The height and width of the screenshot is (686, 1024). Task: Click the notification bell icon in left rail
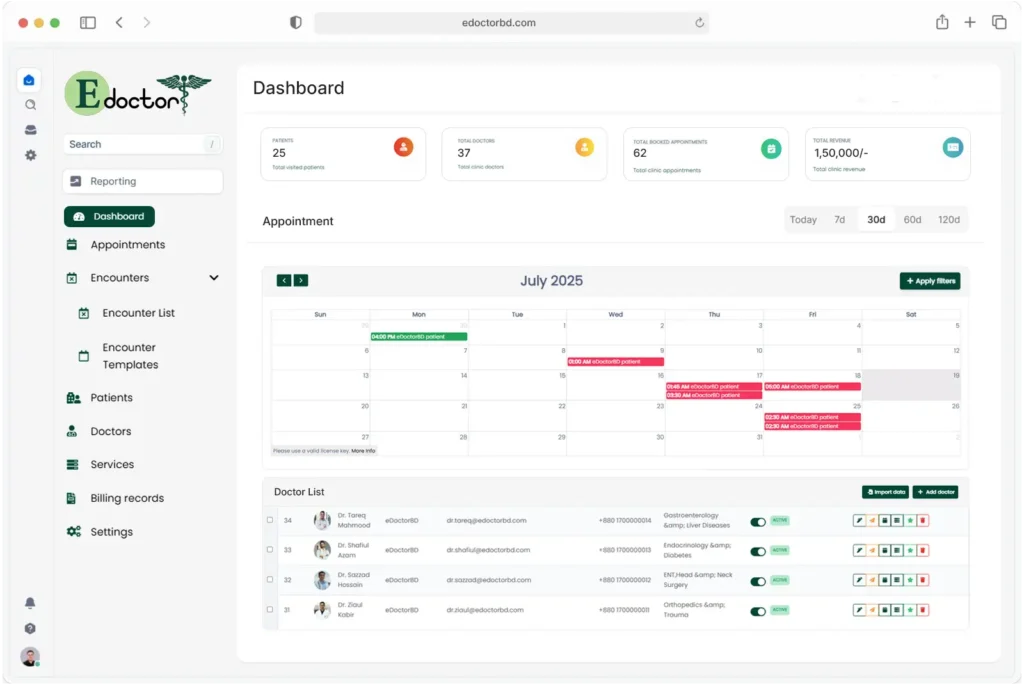tap(30, 603)
